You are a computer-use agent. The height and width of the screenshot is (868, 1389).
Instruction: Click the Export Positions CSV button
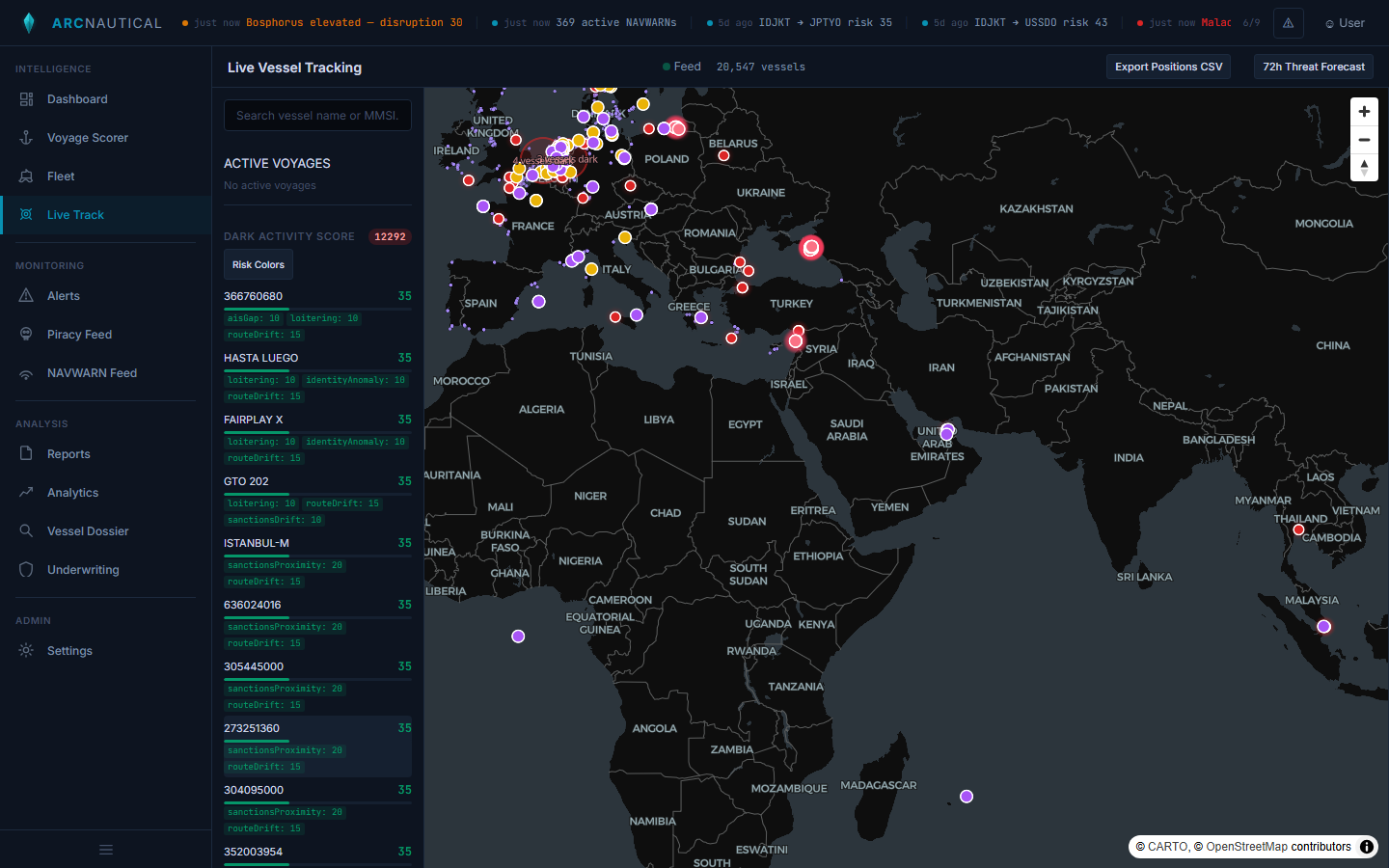point(1168,67)
